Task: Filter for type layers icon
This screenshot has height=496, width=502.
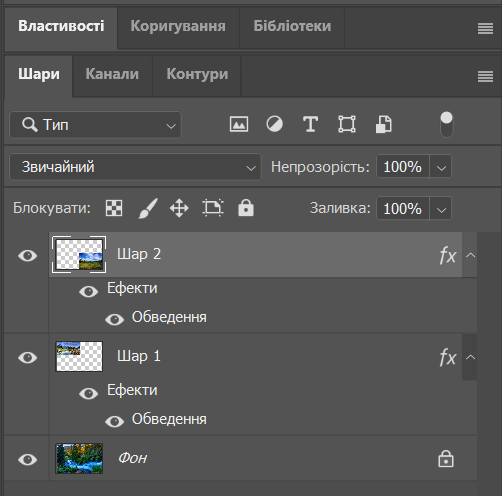Action: (310, 124)
